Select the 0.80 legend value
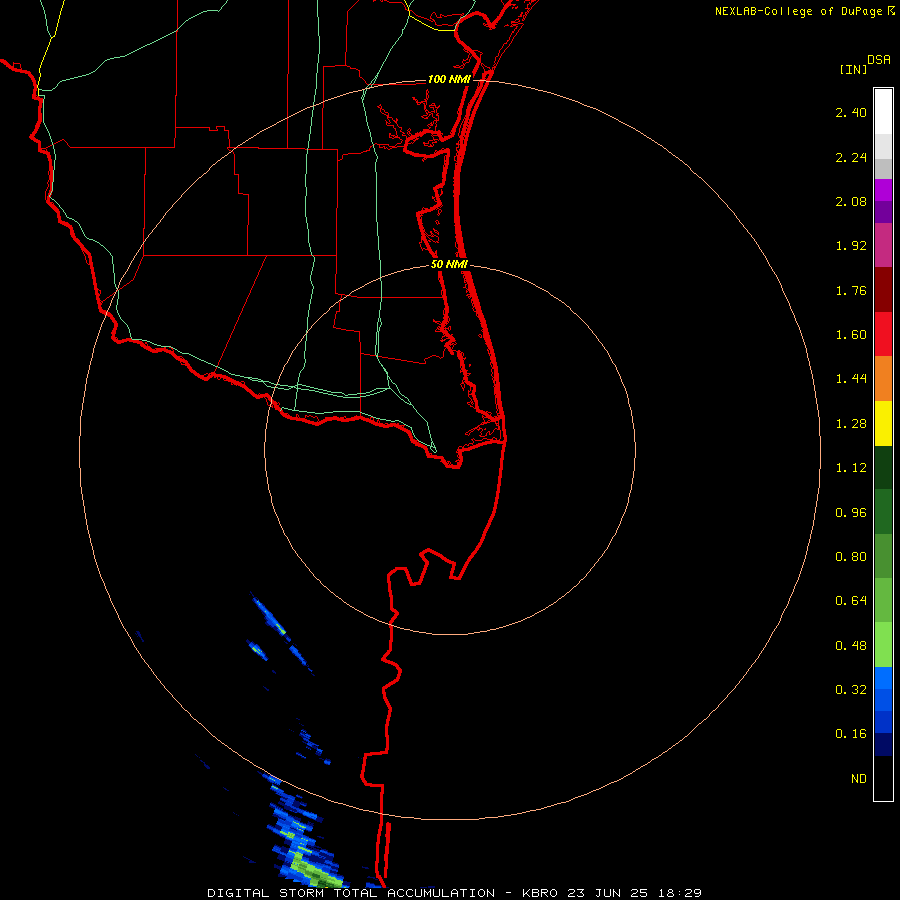The height and width of the screenshot is (900, 900). (x=851, y=557)
